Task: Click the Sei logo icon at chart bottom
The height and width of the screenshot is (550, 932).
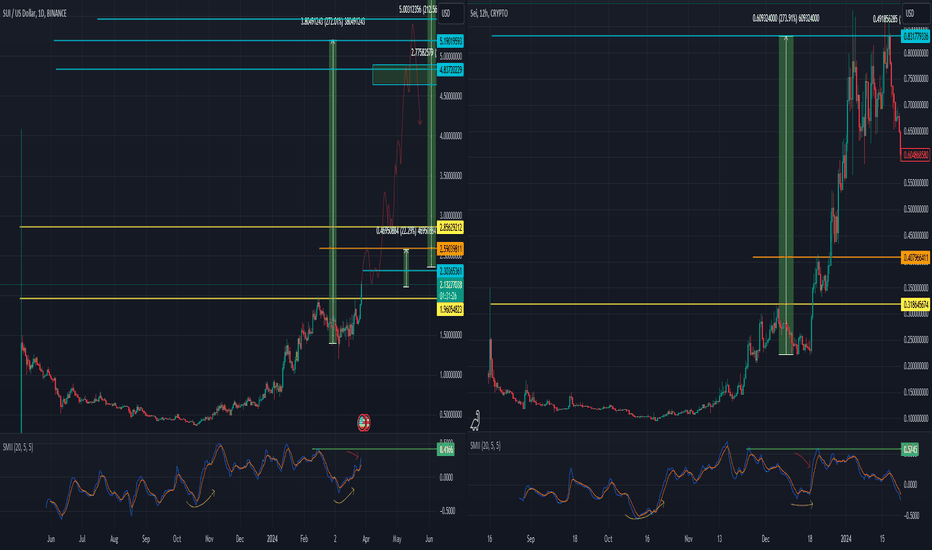Action: (x=476, y=420)
